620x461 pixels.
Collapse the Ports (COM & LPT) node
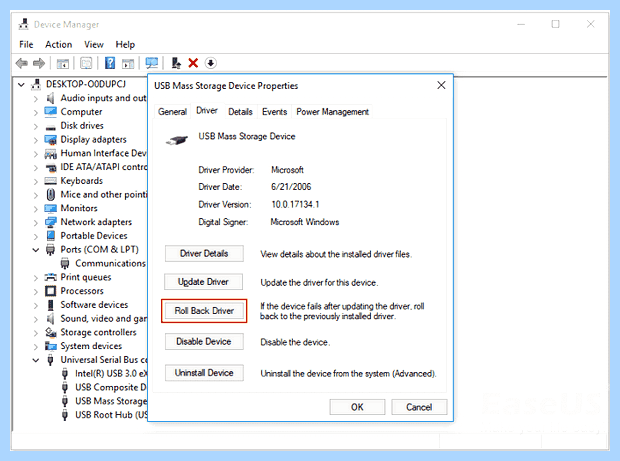click(x=36, y=250)
